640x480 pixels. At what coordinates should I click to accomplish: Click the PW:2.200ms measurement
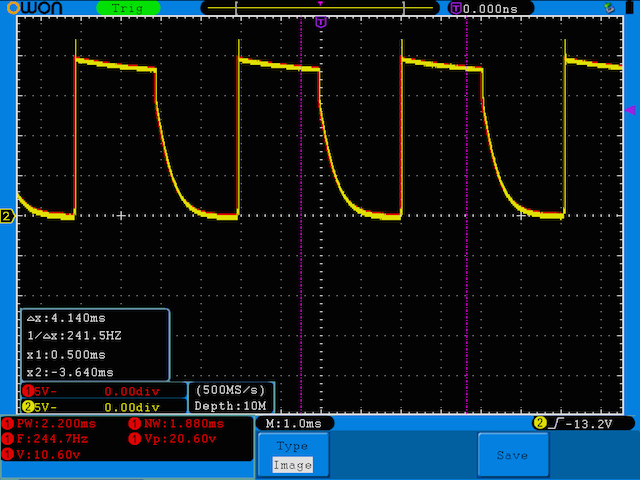point(49,424)
